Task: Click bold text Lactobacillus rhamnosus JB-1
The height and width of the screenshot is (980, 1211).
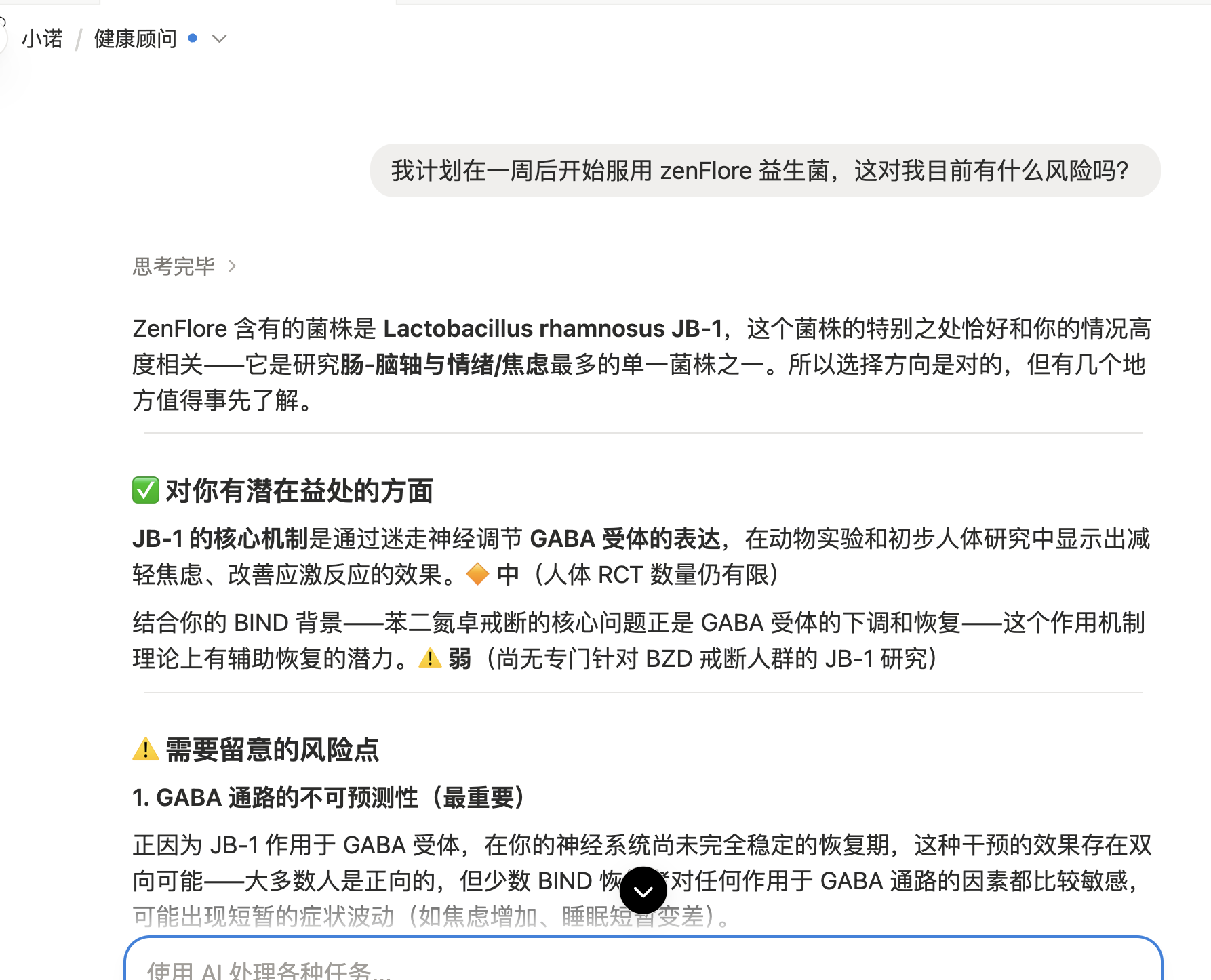Action: (x=553, y=329)
